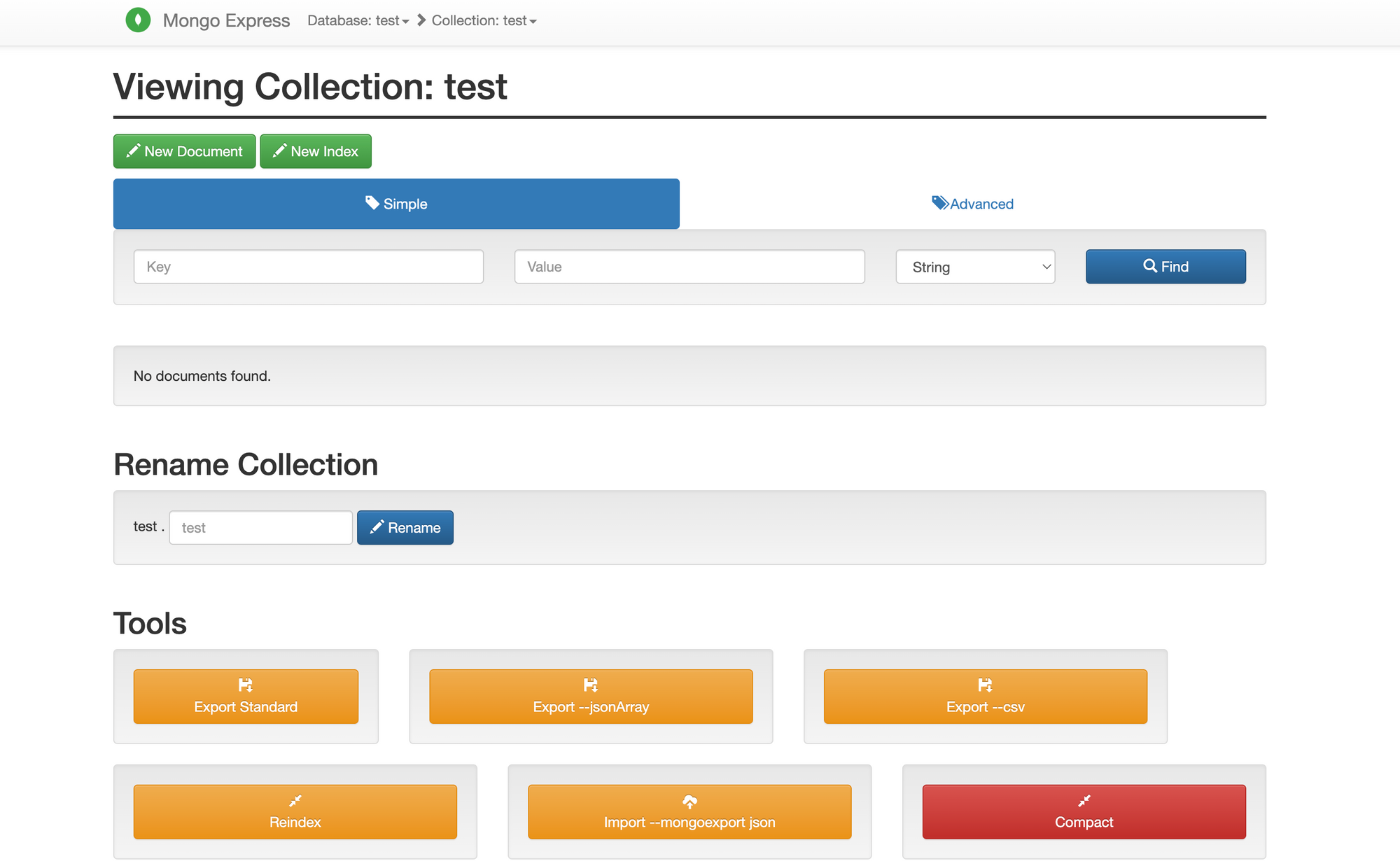The height and width of the screenshot is (866, 1400).
Task: Click the pencil icon on Rename button
Action: [377, 527]
